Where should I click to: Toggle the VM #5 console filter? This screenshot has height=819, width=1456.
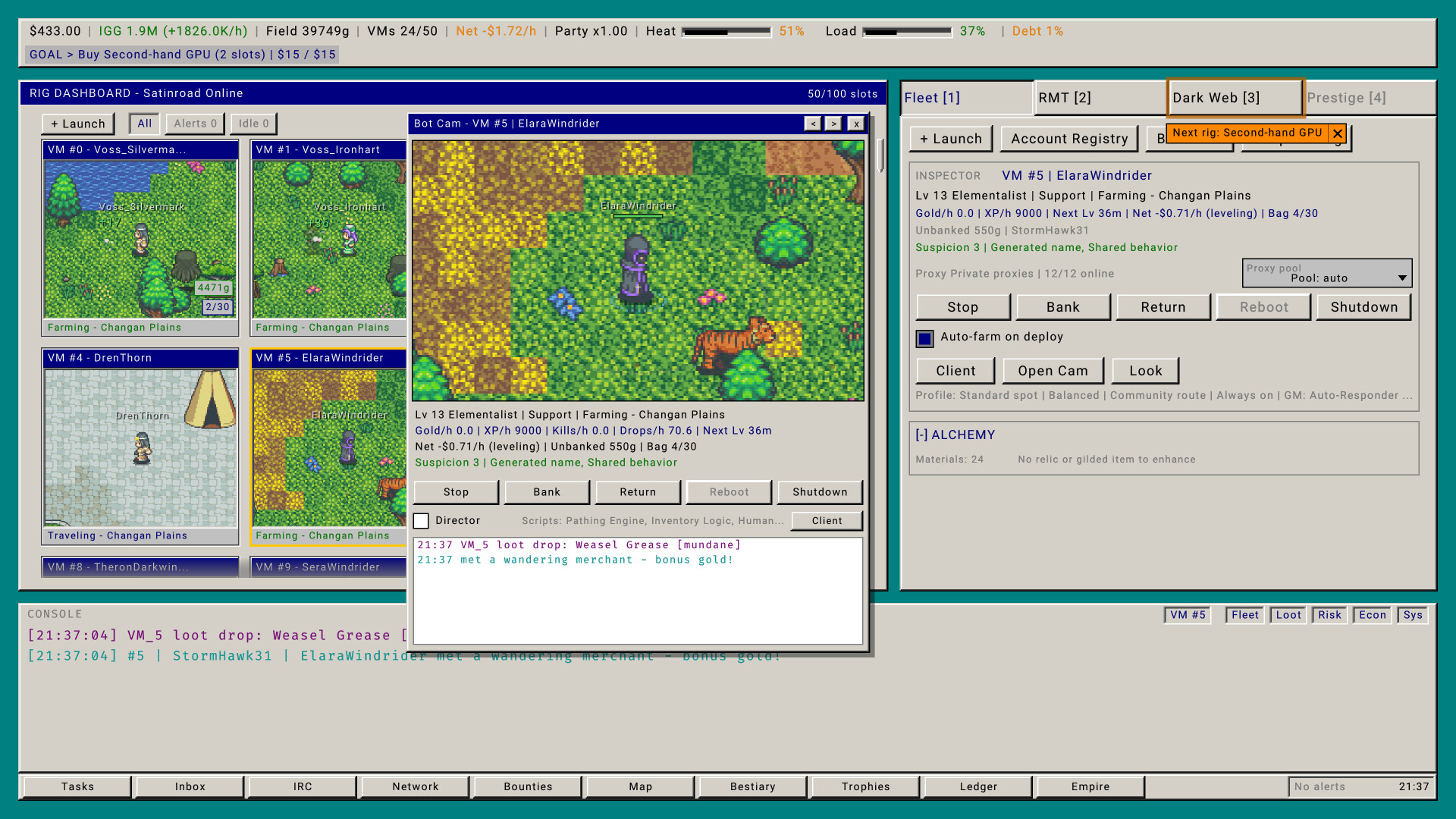point(1188,615)
